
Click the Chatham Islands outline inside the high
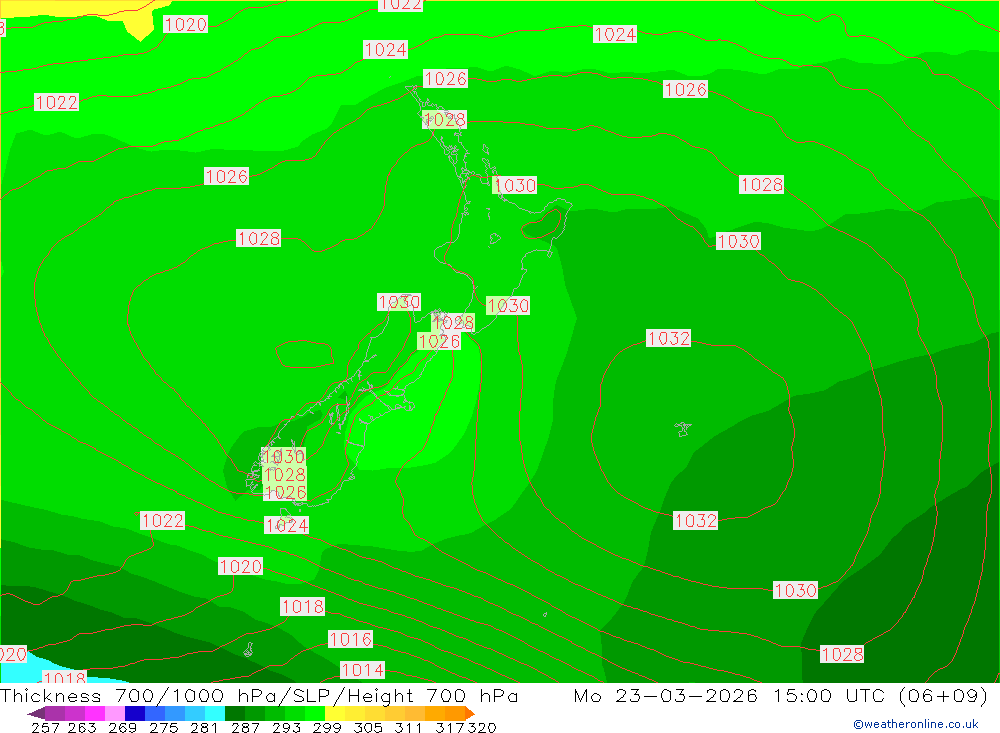tap(683, 429)
